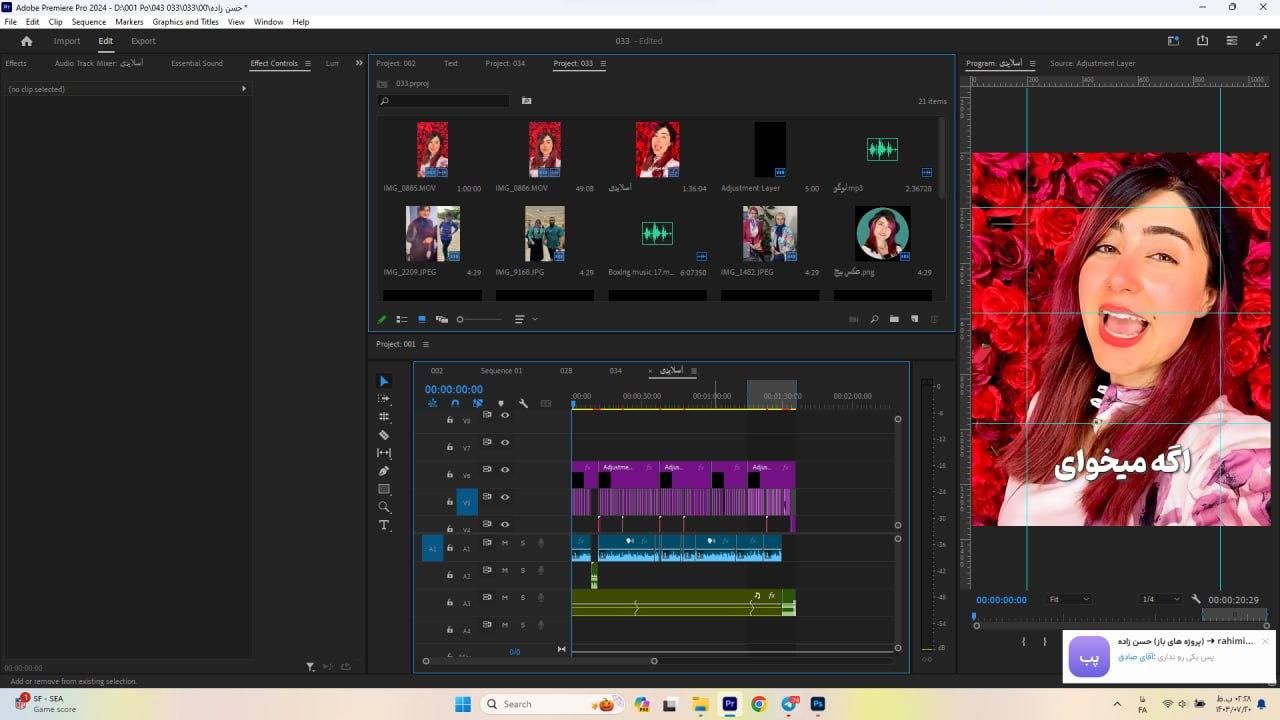Toggle lock on track A2
Image resolution: width=1280 pixels, height=720 pixels.
coord(450,575)
